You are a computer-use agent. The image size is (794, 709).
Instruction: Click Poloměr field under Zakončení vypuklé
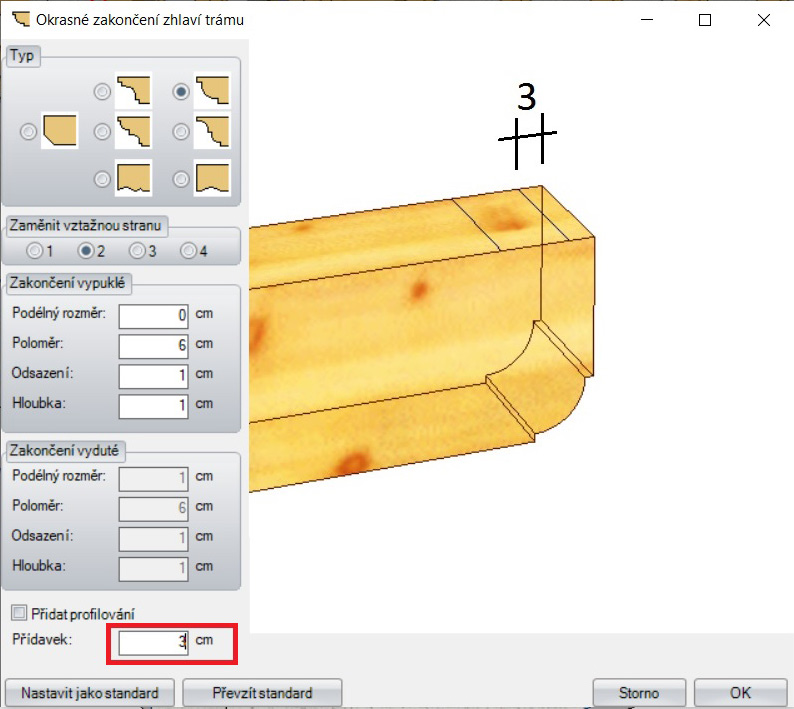click(153, 345)
